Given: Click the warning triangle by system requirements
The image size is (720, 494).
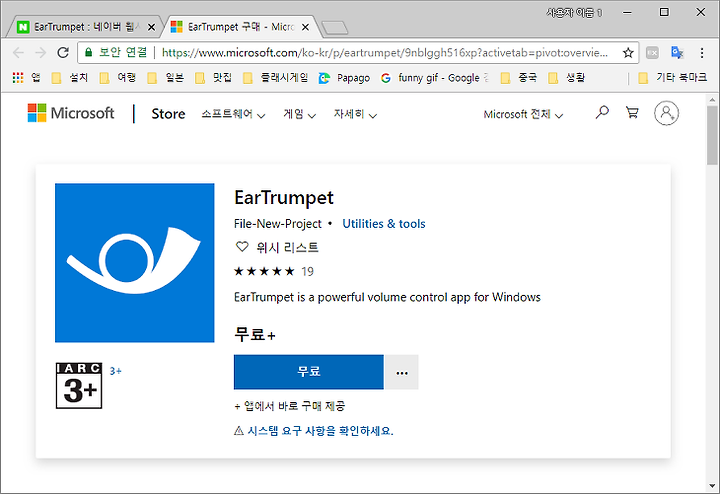Looking at the screenshot, I should coord(239,431).
